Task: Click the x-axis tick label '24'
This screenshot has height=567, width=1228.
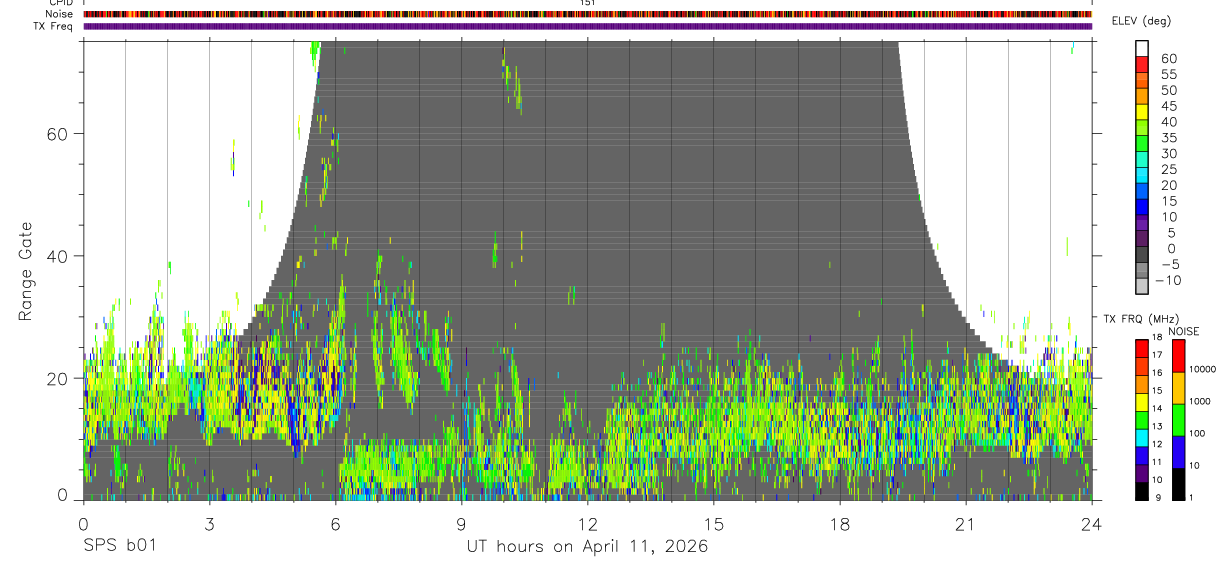Action: (x=1091, y=525)
